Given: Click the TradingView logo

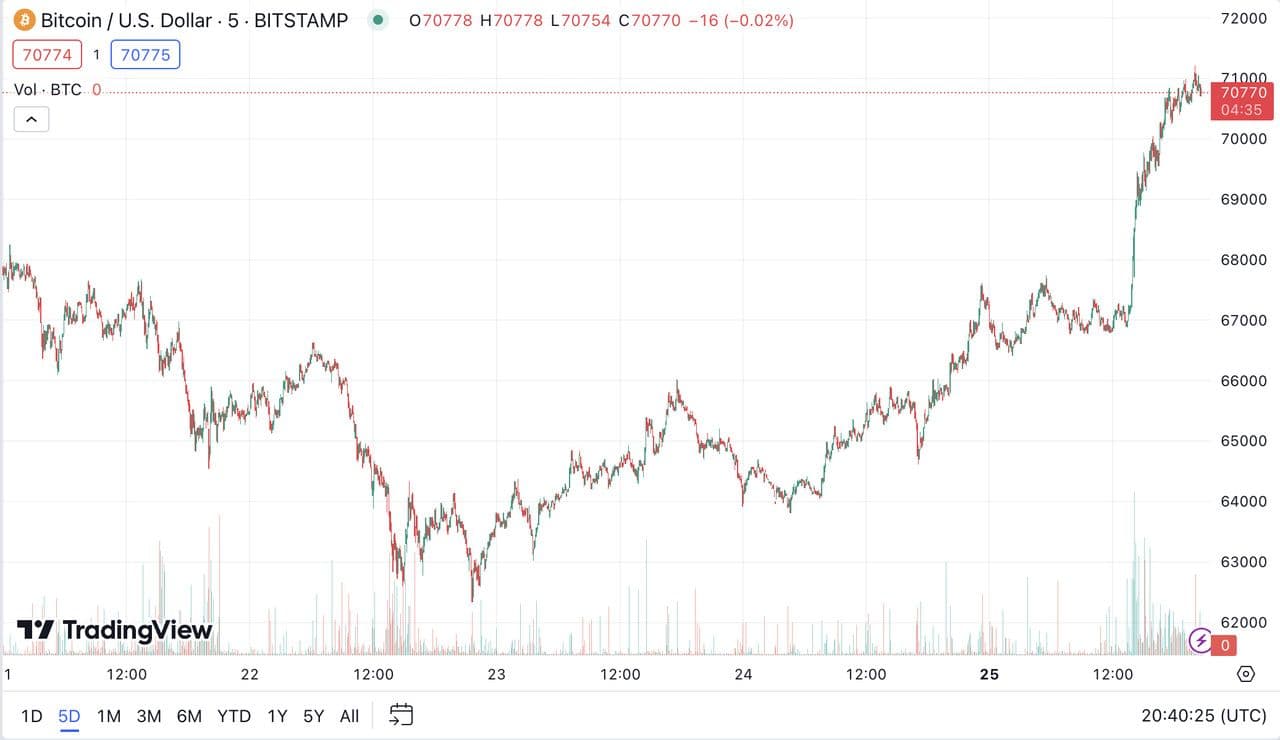Looking at the screenshot, I should point(114,630).
